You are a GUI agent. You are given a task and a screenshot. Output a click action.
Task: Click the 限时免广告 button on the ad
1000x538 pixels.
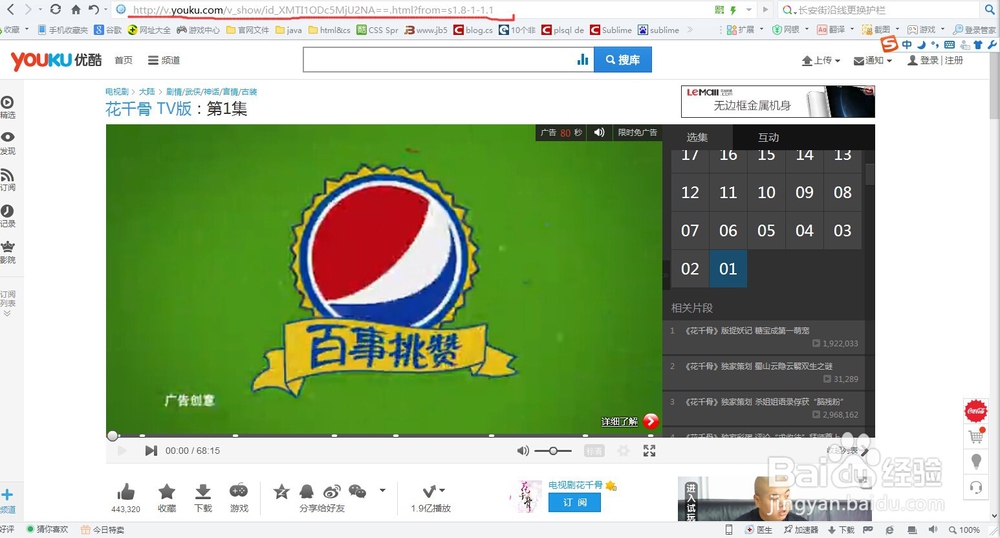tap(636, 133)
